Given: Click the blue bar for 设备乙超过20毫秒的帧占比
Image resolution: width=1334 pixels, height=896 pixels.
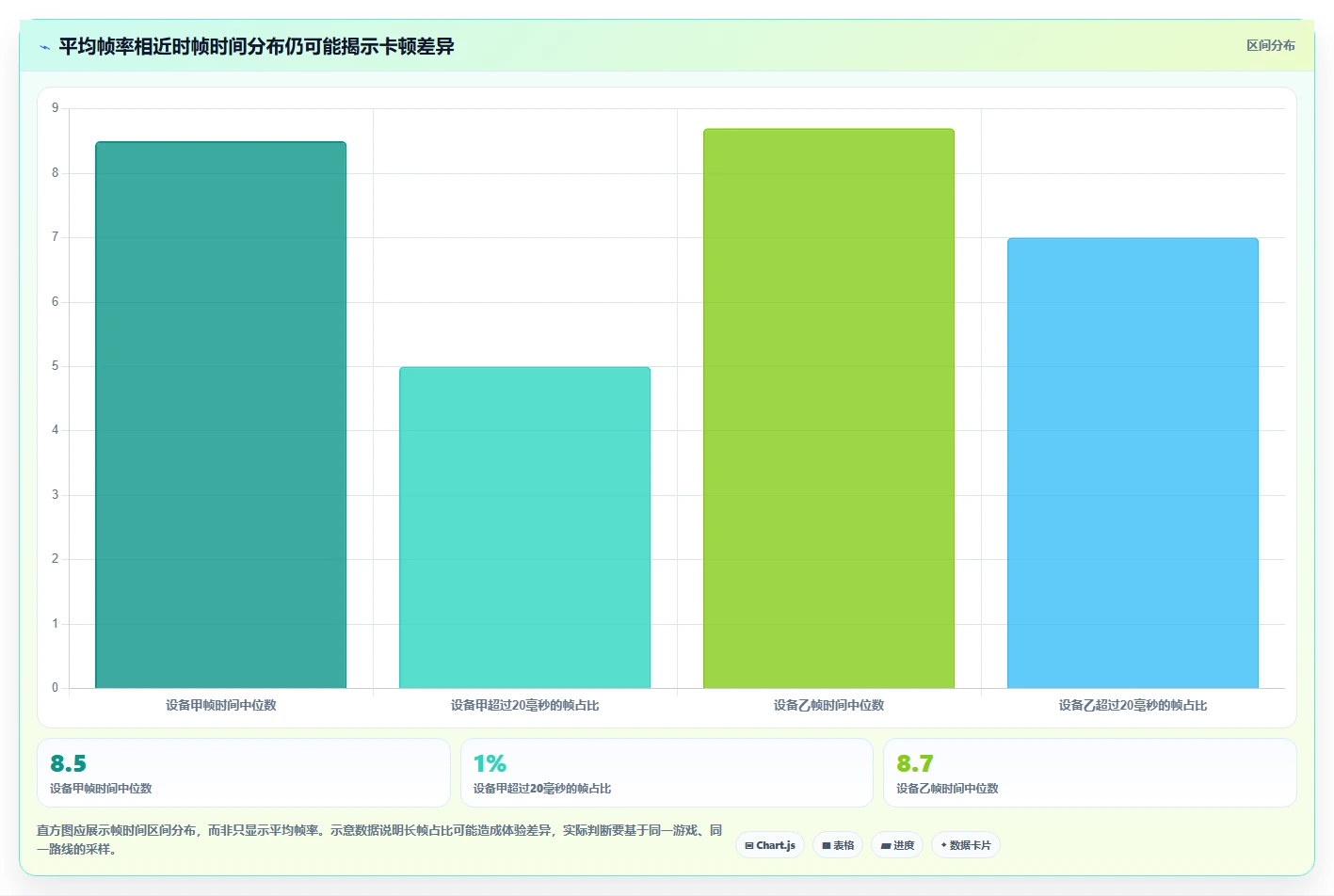Looking at the screenshot, I should click(1133, 463).
